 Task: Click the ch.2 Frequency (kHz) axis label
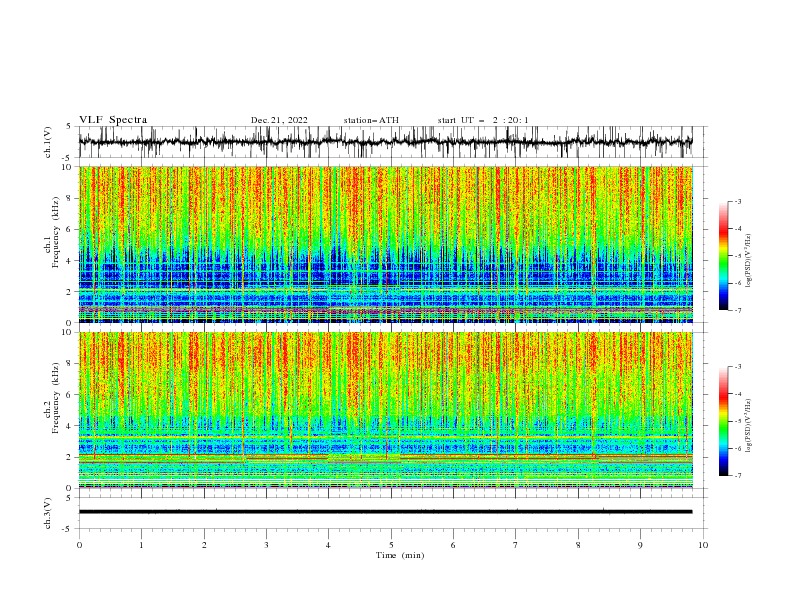click(x=53, y=397)
